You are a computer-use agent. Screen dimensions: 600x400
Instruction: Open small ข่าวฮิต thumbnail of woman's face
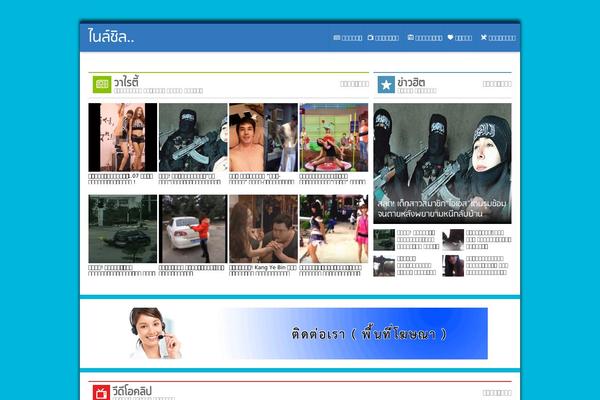(x=453, y=266)
